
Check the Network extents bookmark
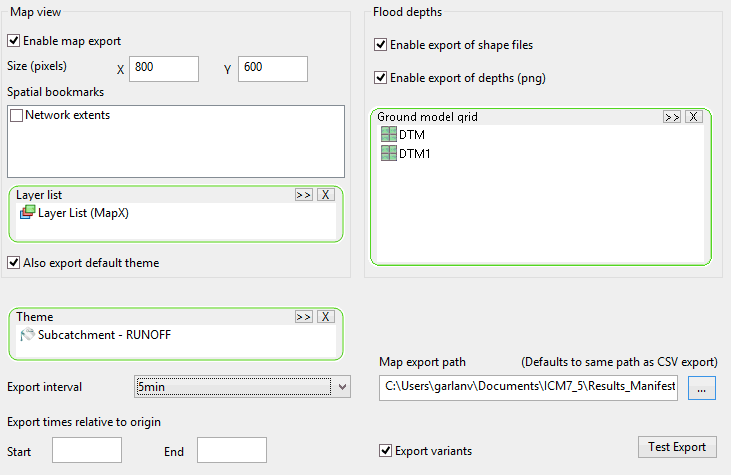[16, 116]
